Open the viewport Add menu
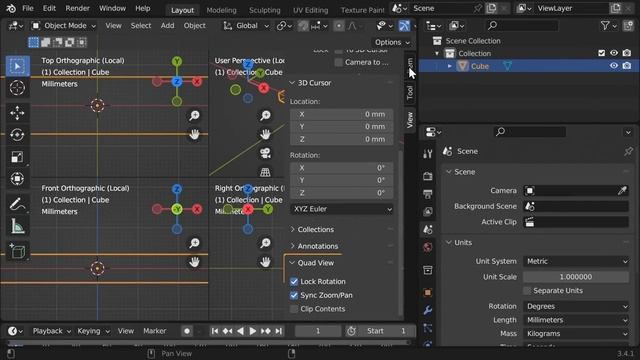 click(x=167, y=25)
